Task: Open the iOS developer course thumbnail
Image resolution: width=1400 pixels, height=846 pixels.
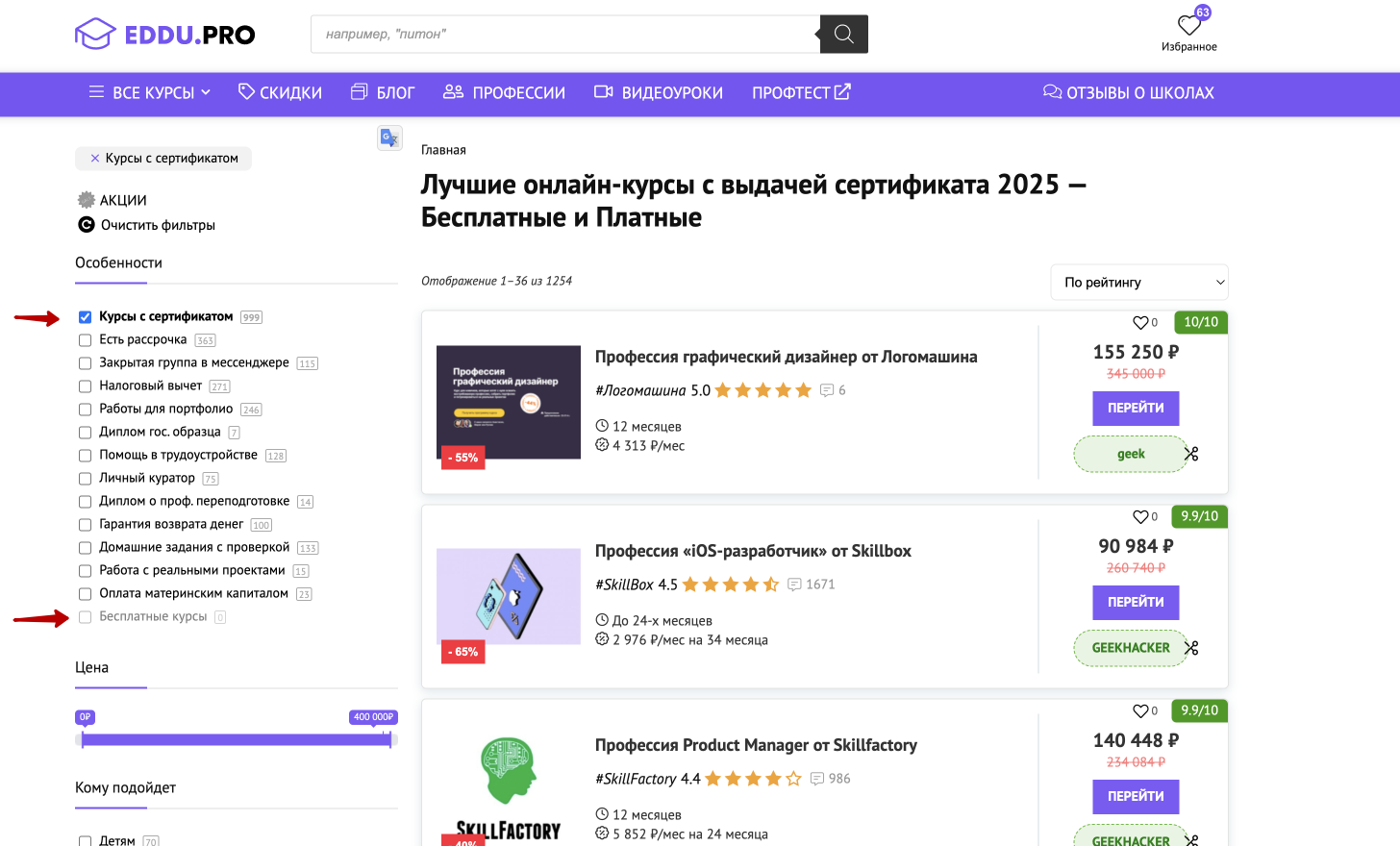Action: tap(509, 596)
